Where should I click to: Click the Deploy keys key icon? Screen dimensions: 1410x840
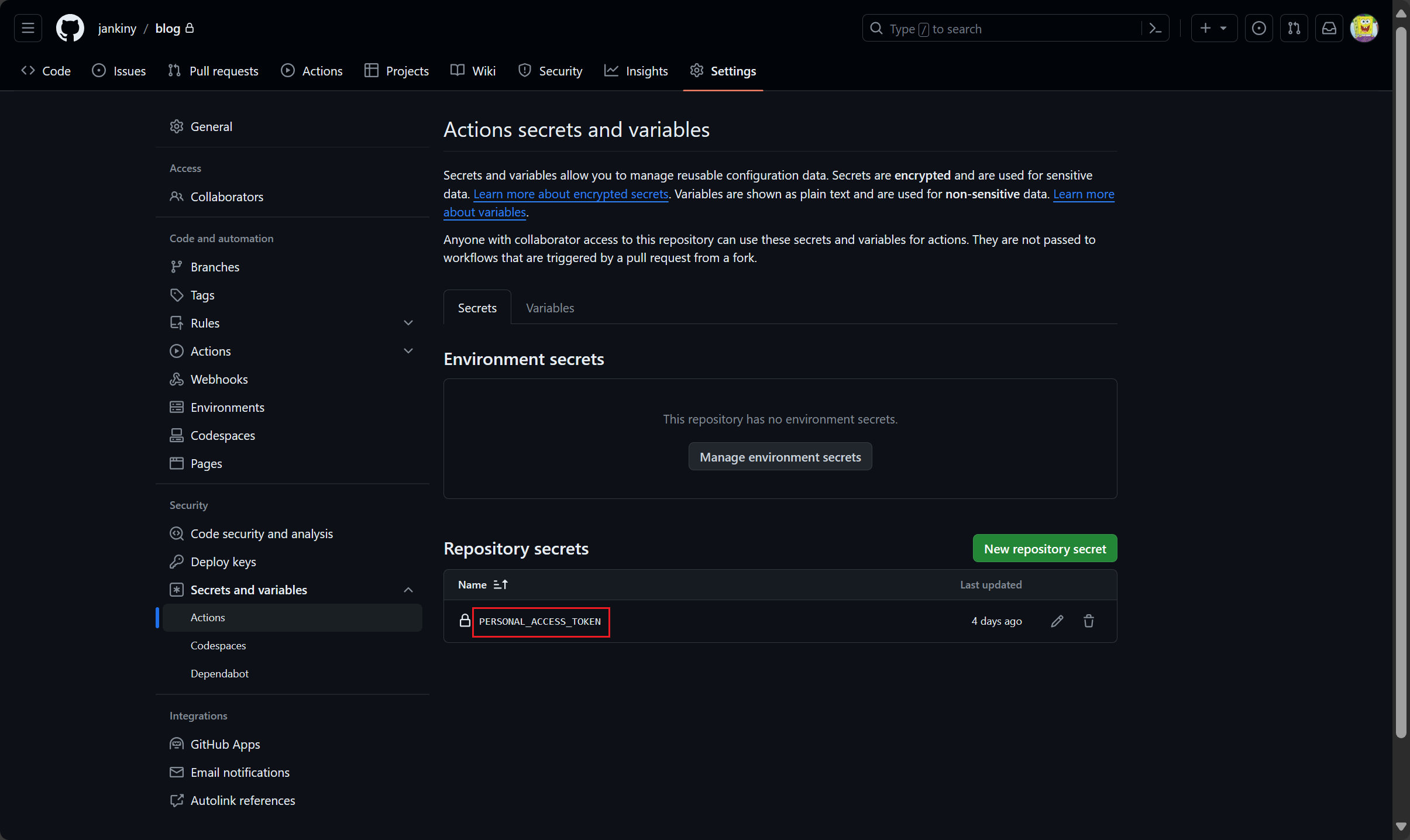(177, 562)
